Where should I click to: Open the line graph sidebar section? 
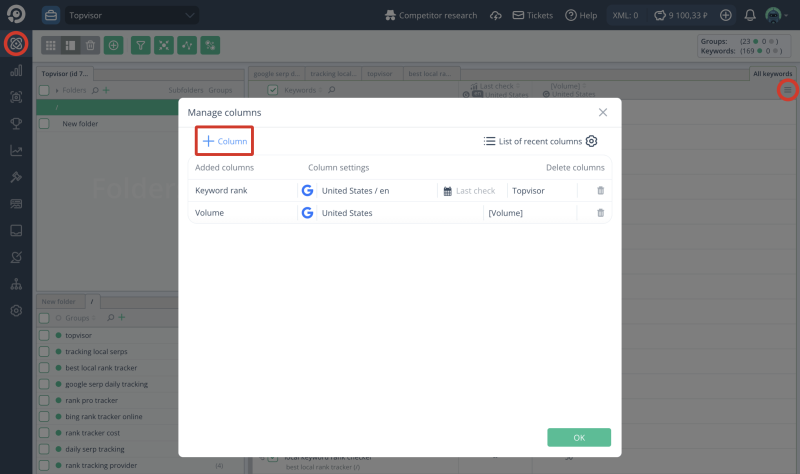point(16,151)
